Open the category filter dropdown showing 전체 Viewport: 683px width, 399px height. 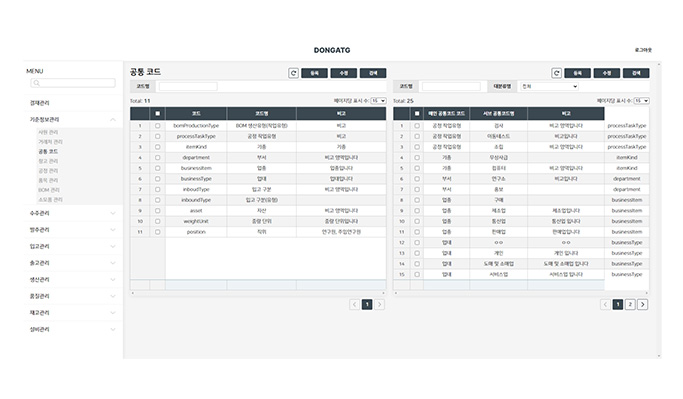[x=549, y=86]
